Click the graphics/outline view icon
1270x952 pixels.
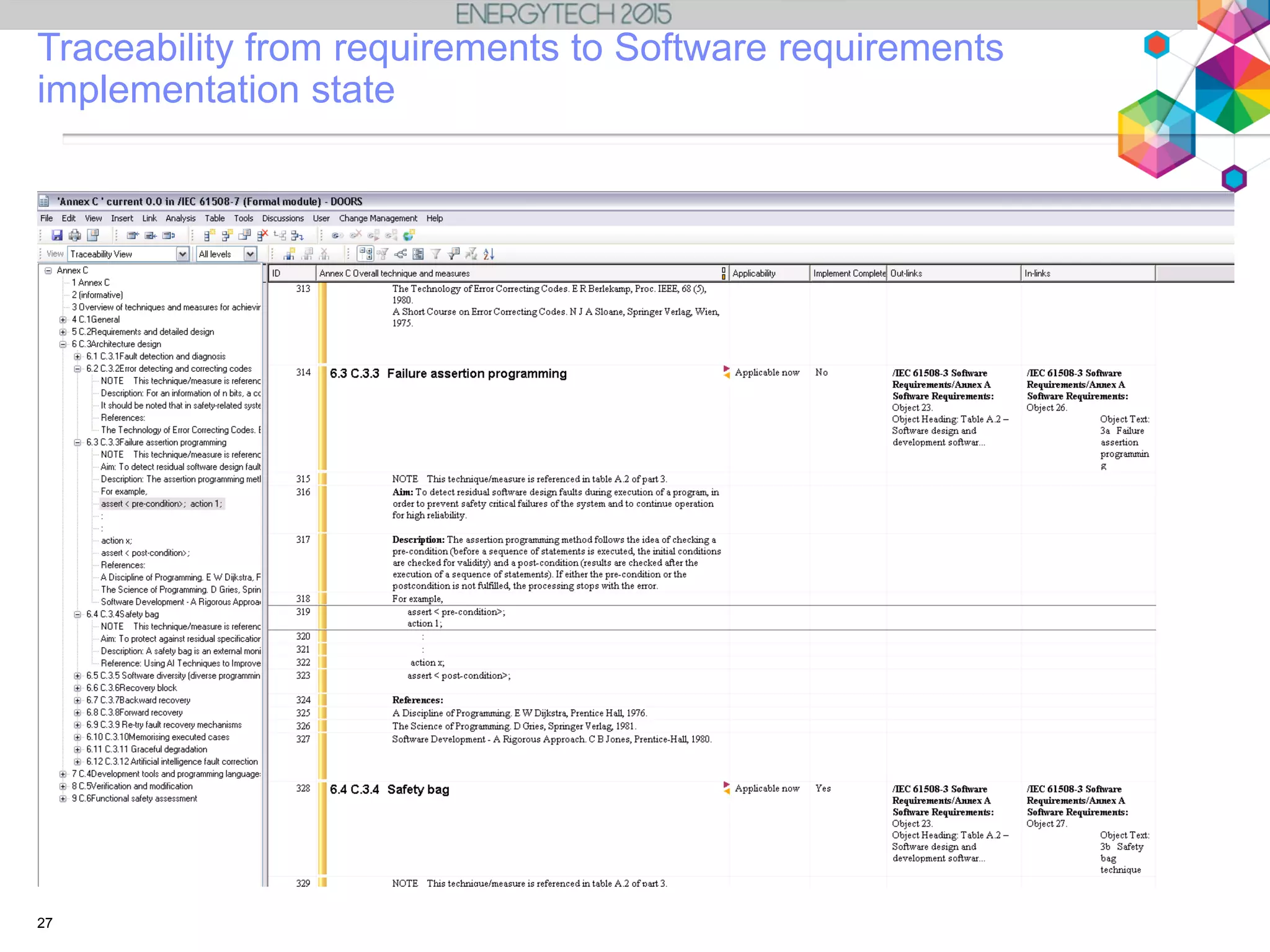(x=418, y=253)
